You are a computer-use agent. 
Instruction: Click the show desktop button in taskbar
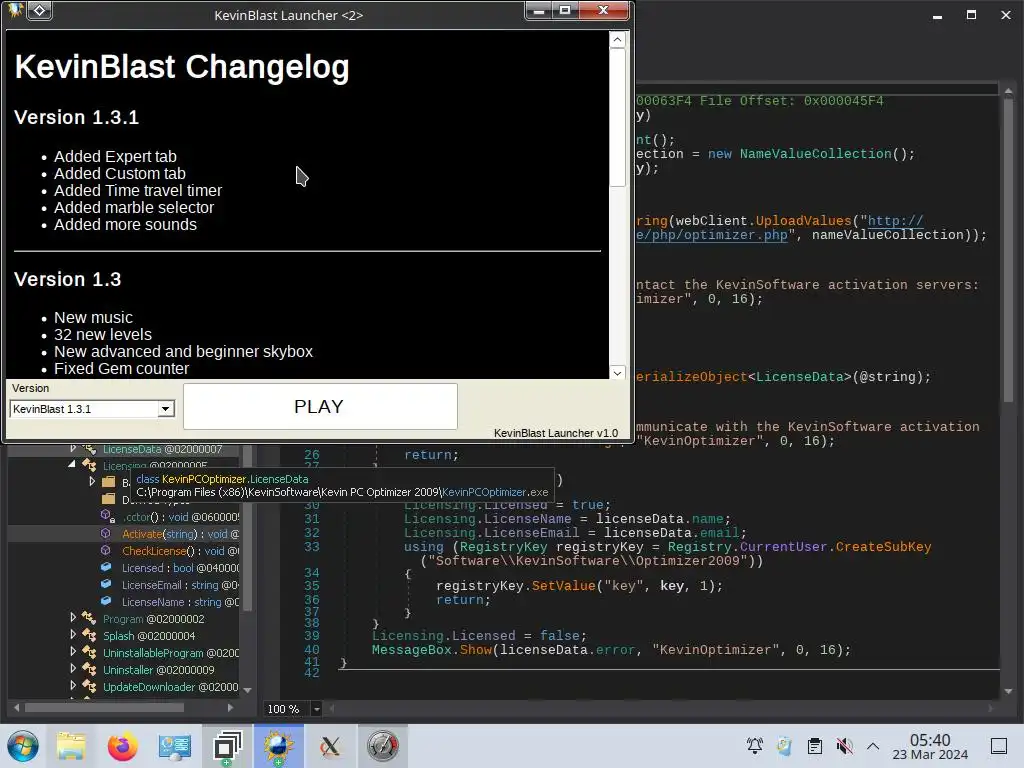point(999,746)
